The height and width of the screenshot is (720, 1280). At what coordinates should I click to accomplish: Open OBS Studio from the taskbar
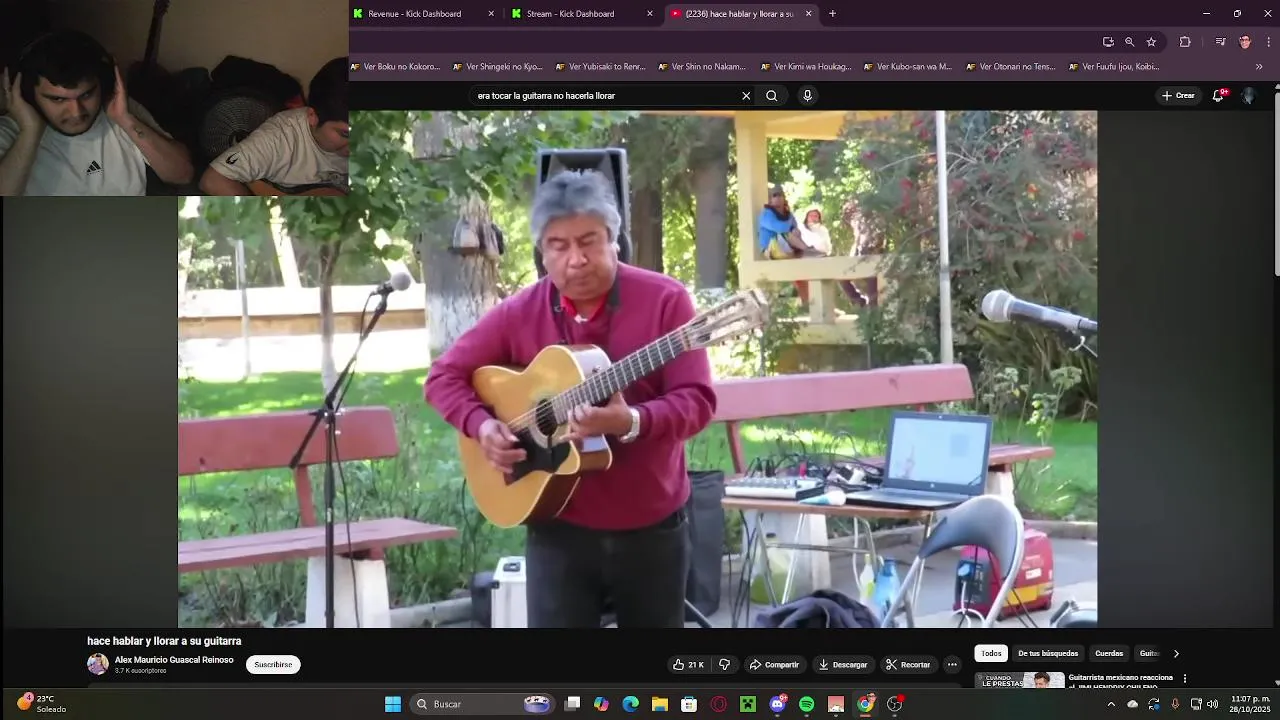click(x=895, y=704)
